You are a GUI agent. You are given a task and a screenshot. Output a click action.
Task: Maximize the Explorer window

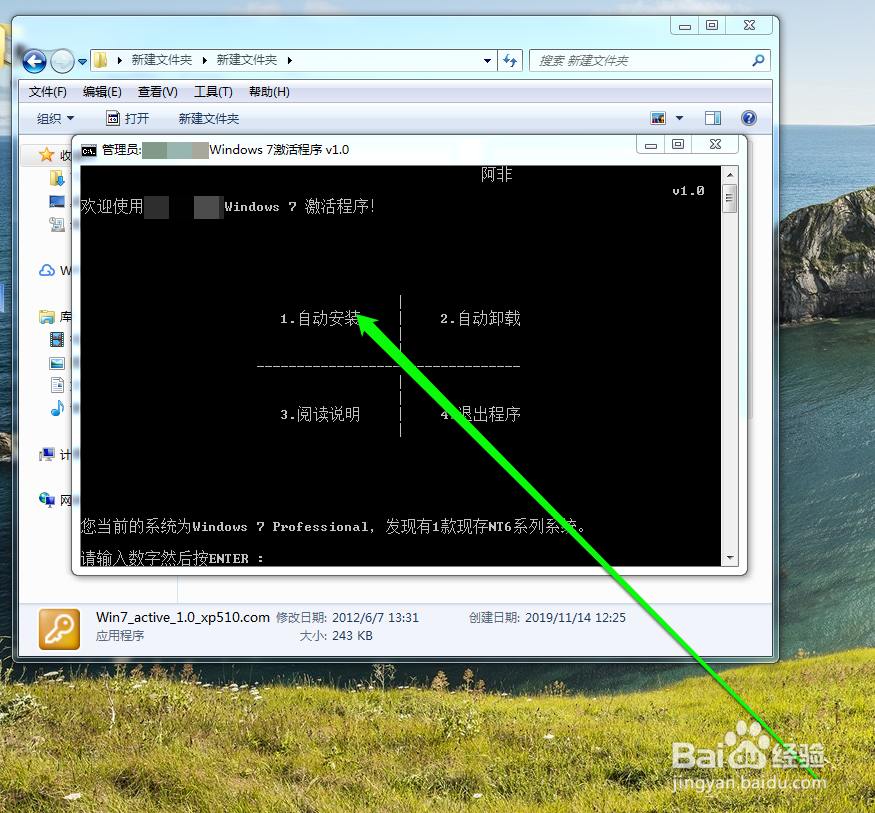point(712,25)
